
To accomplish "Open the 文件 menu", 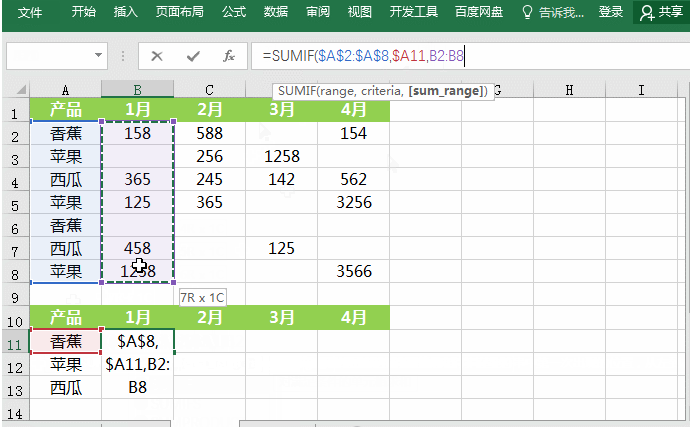I will point(29,12).
